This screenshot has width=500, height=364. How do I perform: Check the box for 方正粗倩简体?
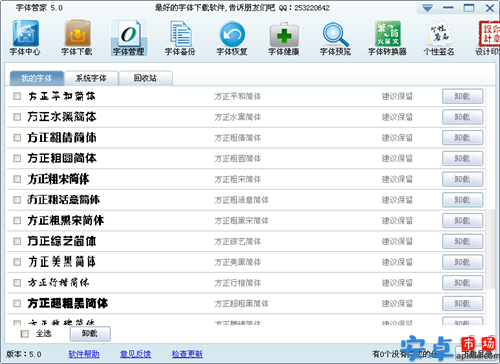tap(17, 138)
